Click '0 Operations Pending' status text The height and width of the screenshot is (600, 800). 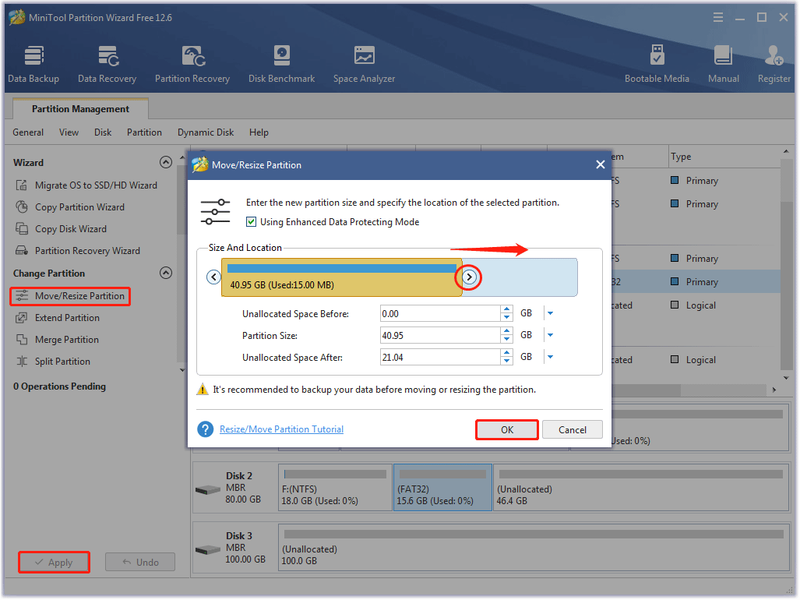click(60, 386)
